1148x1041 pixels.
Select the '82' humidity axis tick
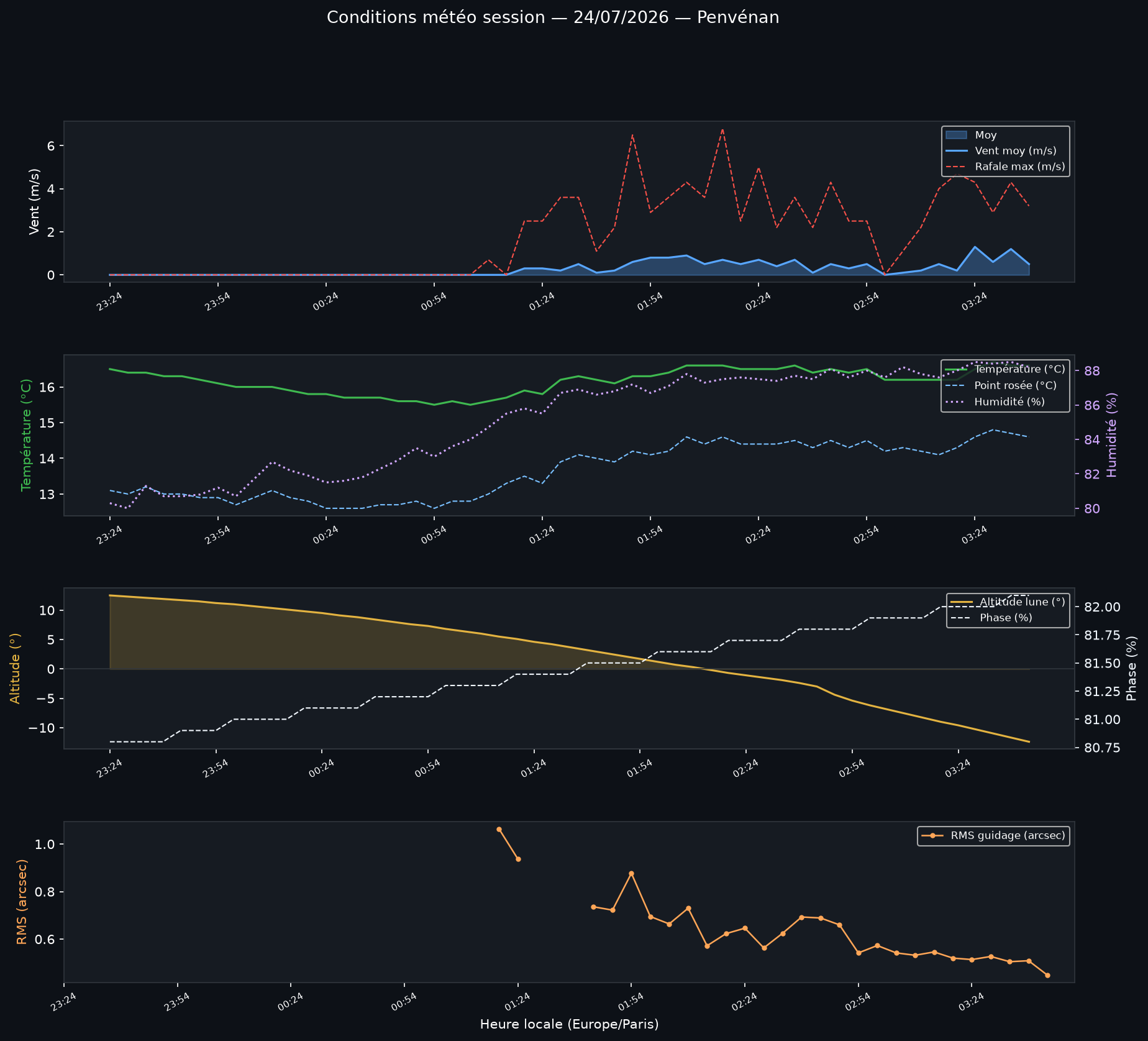(1092, 474)
